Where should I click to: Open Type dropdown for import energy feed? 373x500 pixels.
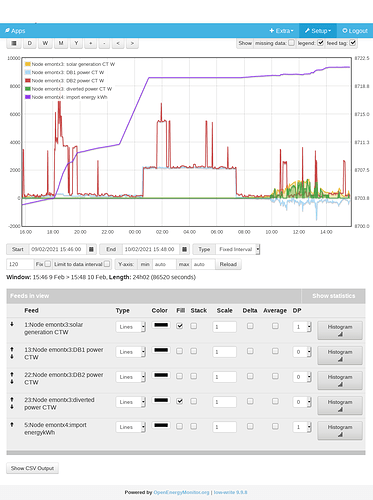tap(131, 427)
